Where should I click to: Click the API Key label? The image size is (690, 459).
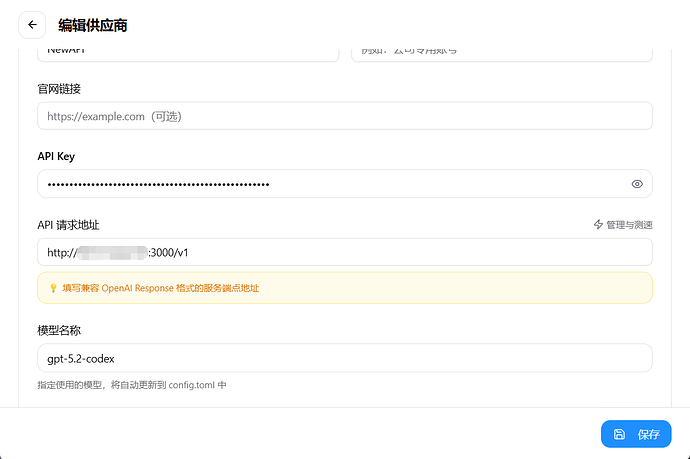56,156
